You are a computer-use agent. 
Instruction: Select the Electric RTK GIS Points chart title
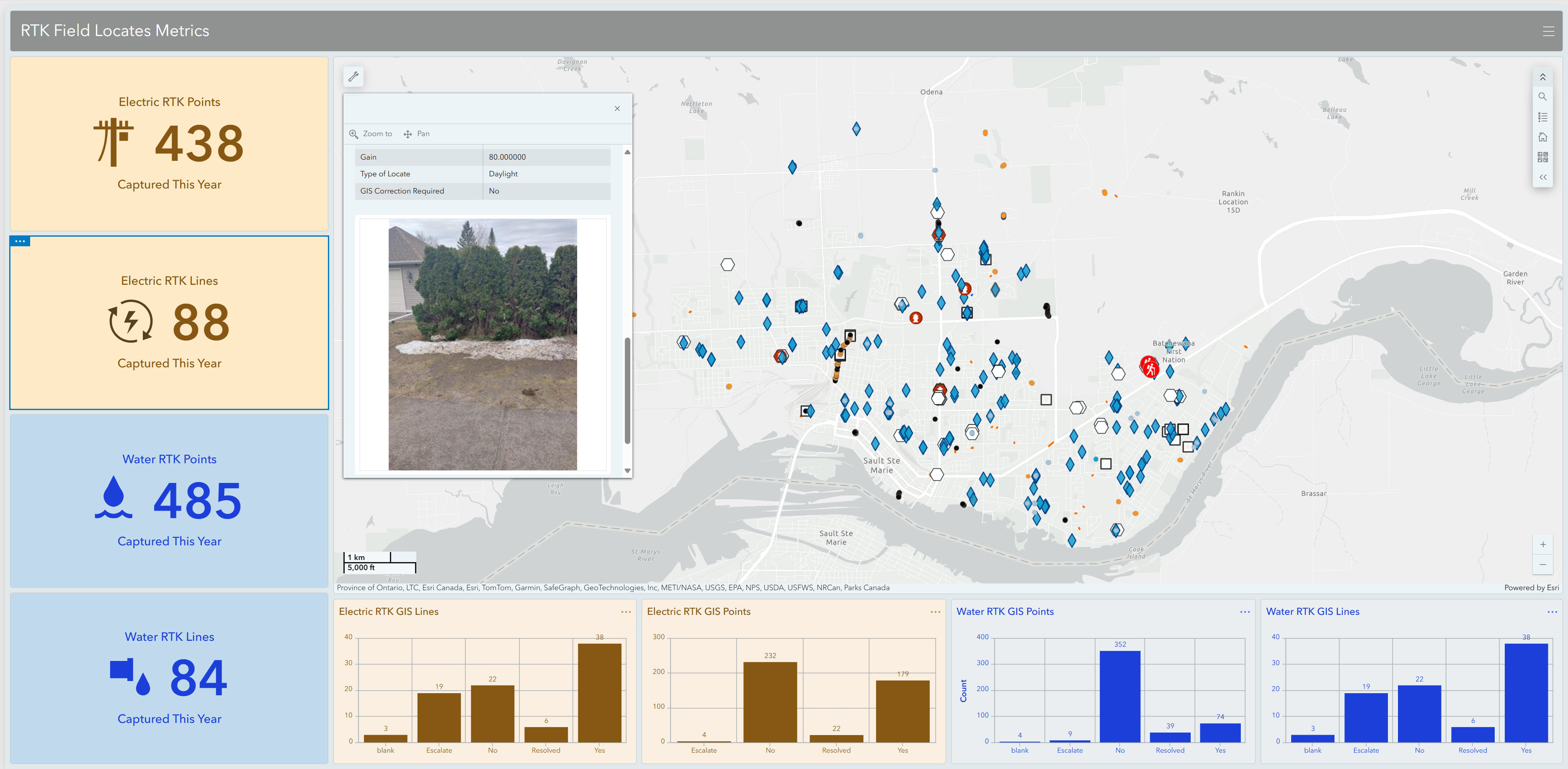point(699,611)
